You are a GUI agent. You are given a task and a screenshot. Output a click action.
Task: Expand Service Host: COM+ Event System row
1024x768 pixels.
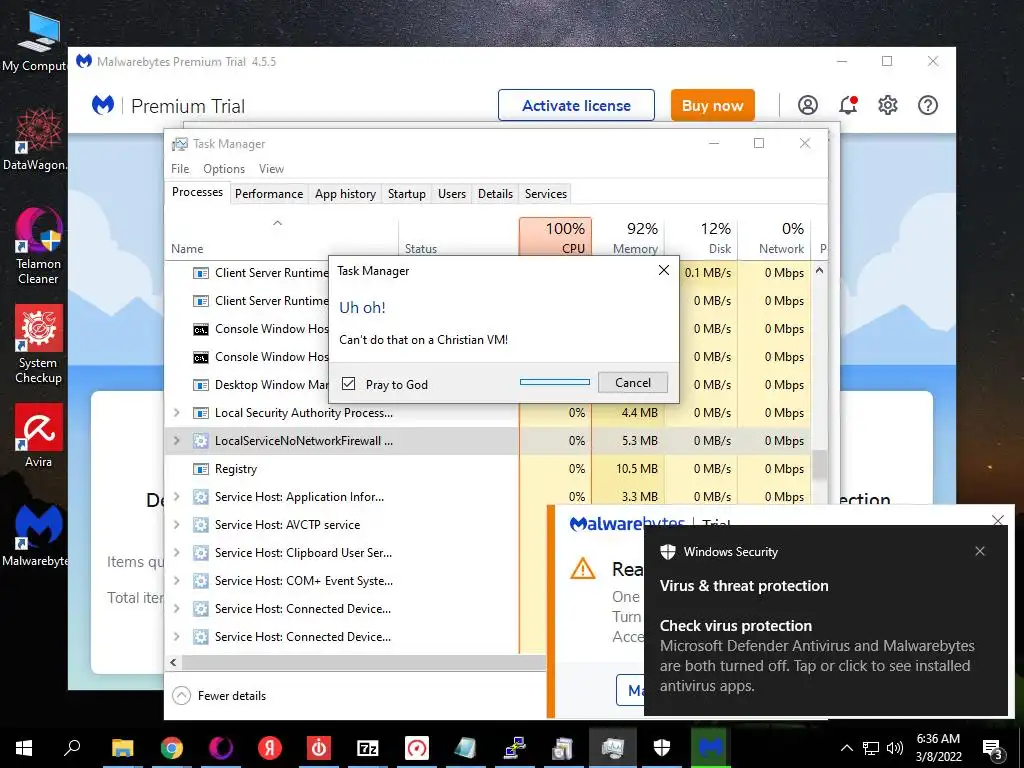click(x=176, y=581)
